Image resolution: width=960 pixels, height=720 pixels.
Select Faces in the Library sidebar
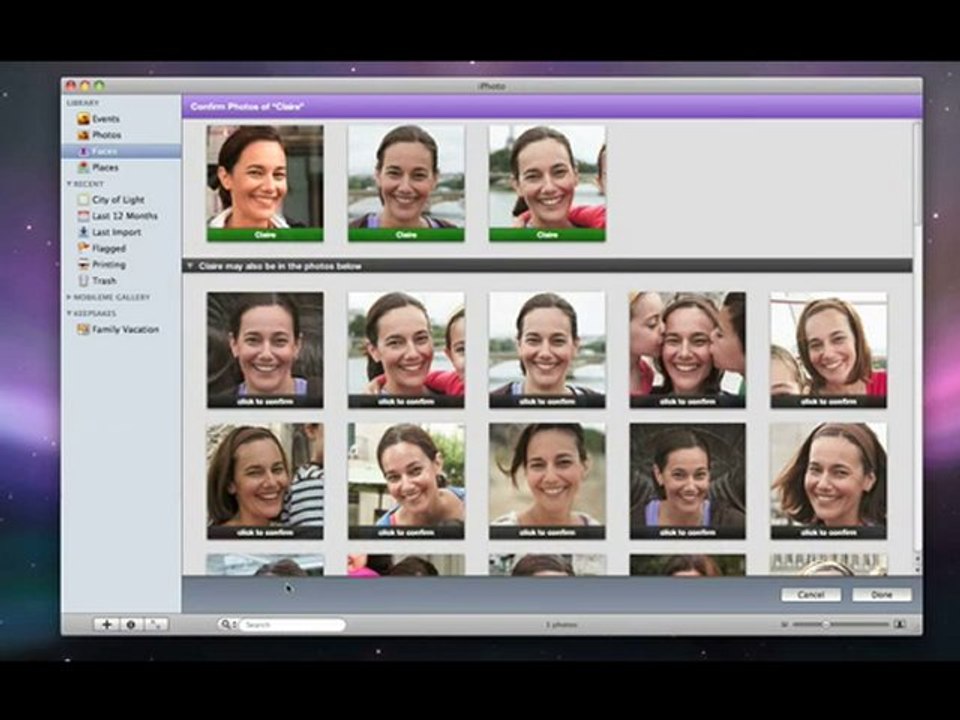121,151
